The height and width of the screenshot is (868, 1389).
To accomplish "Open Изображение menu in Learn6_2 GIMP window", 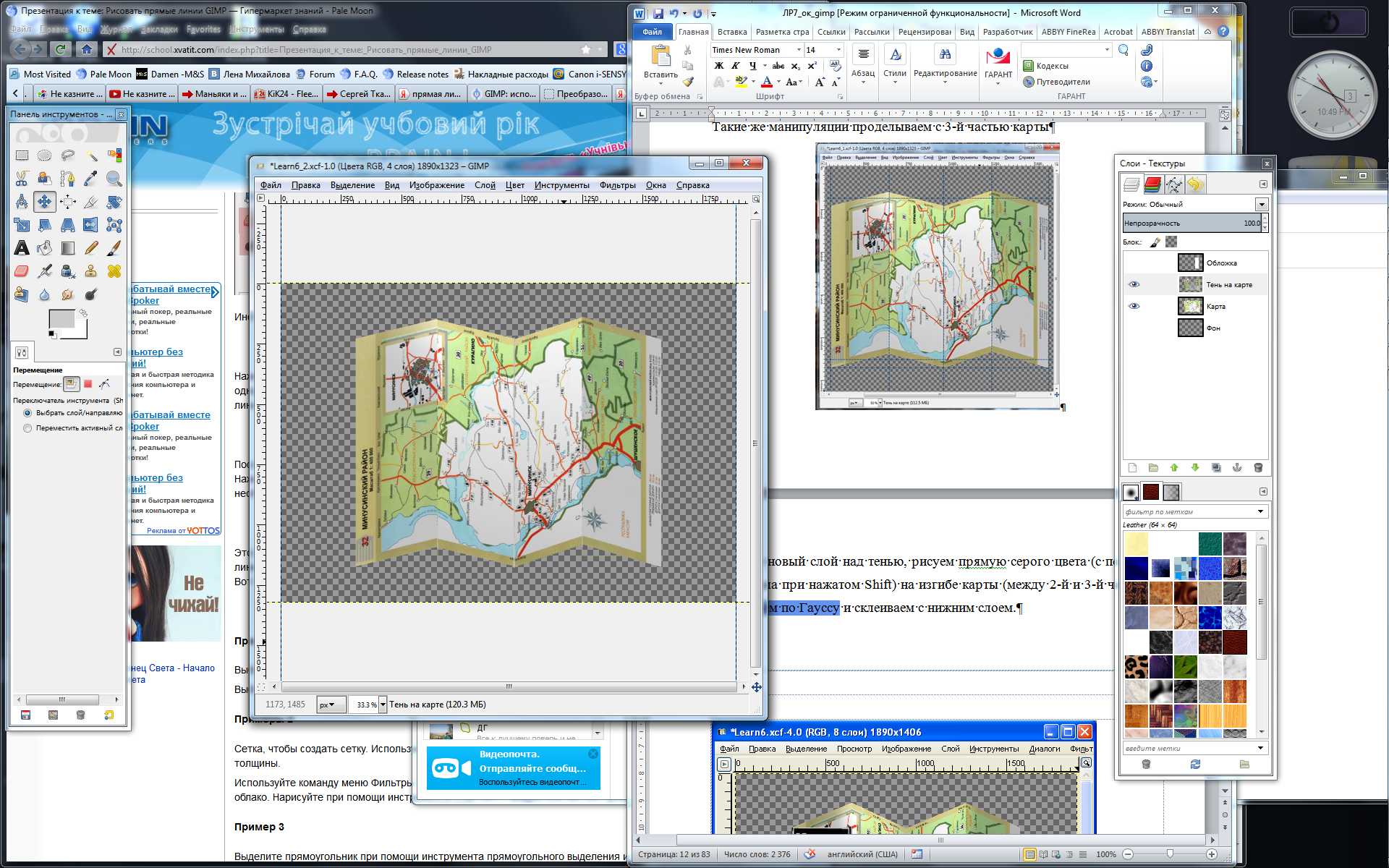I will (x=436, y=185).
